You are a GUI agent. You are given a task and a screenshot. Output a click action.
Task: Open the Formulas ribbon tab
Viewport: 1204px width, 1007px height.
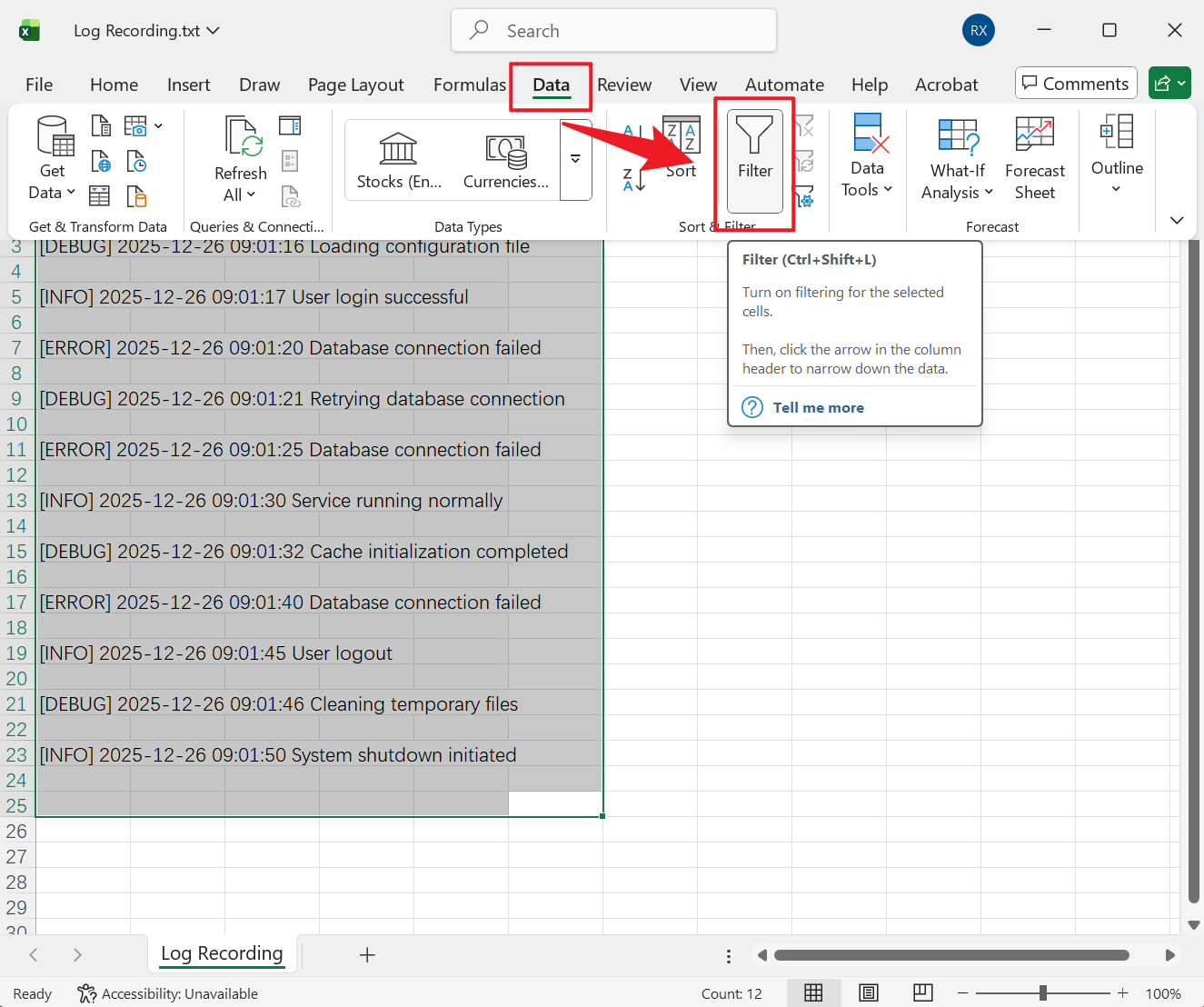[469, 85]
